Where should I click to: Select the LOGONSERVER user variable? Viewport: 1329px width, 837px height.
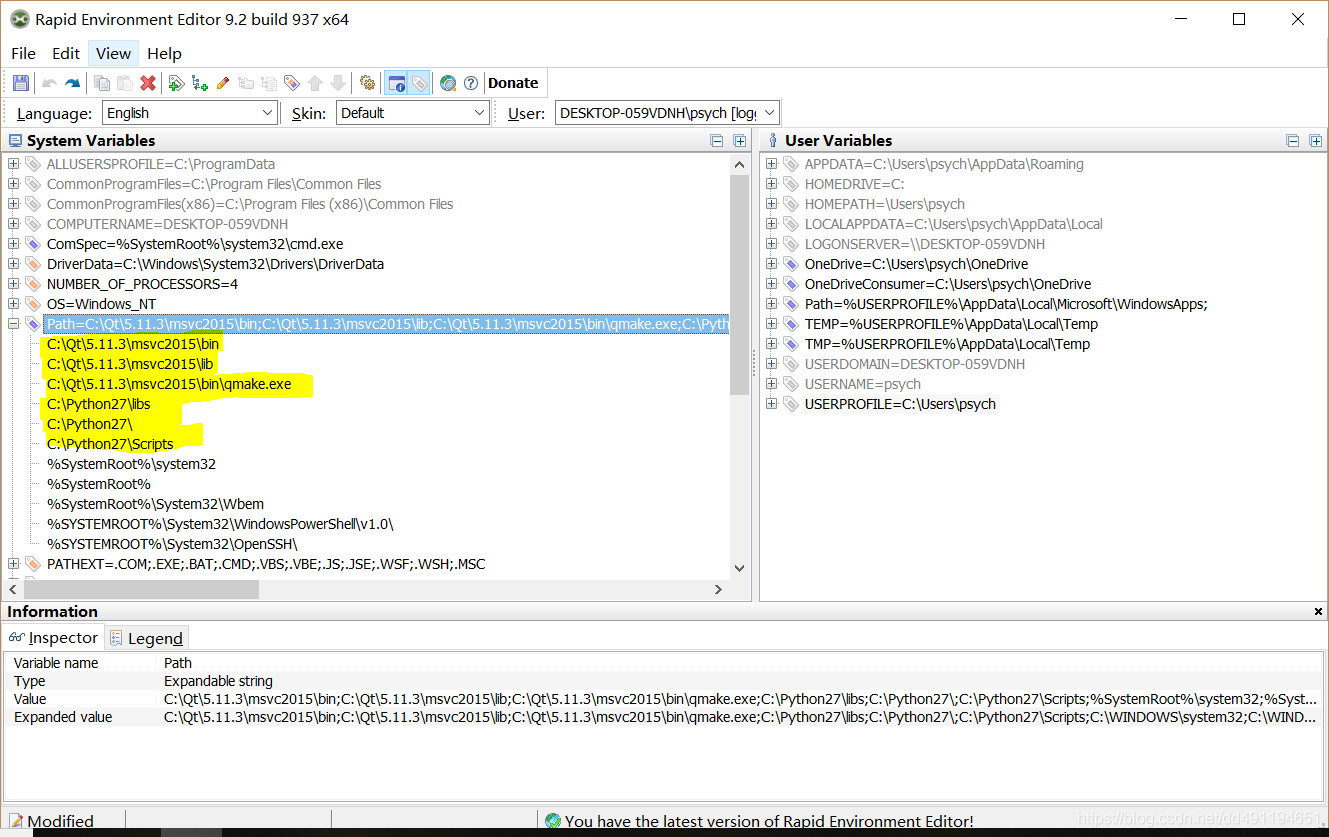[x=924, y=244]
